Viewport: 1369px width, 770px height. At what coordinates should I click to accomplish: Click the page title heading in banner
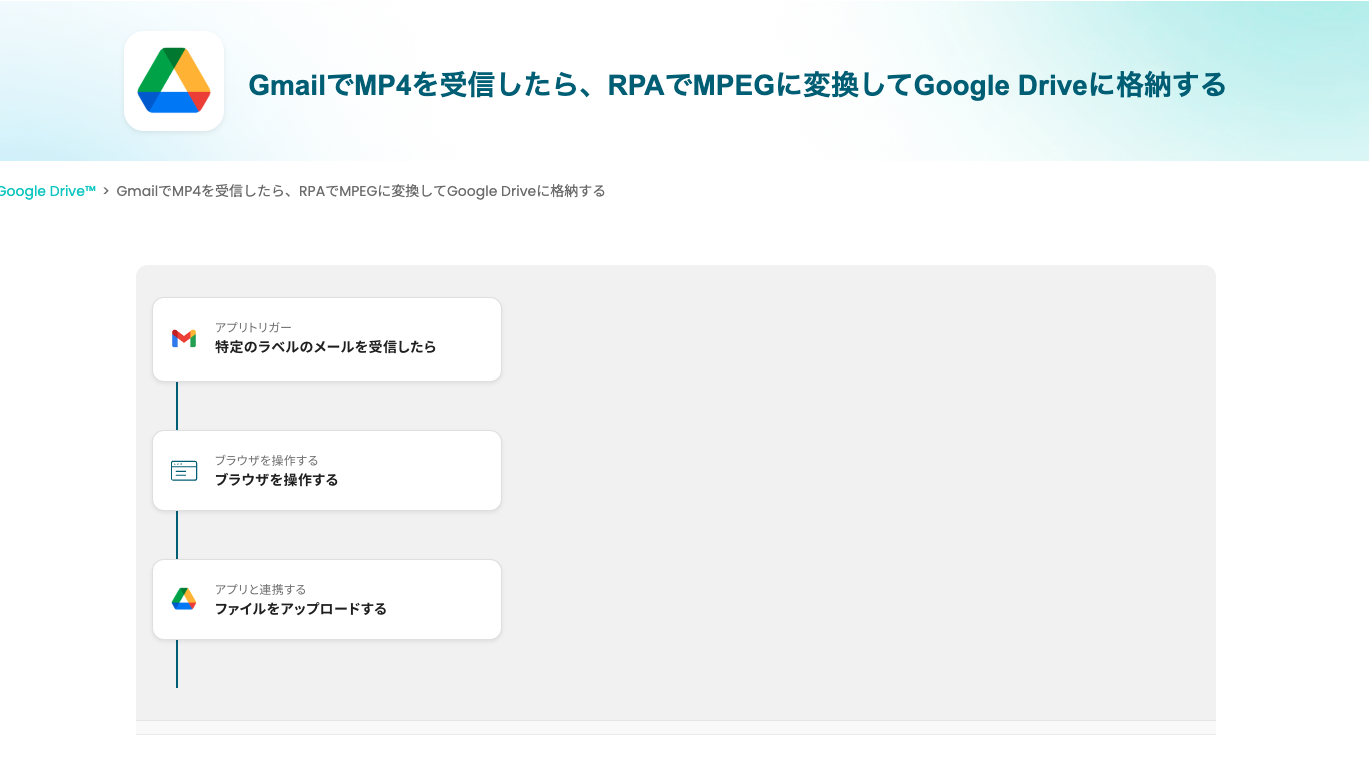coord(736,86)
